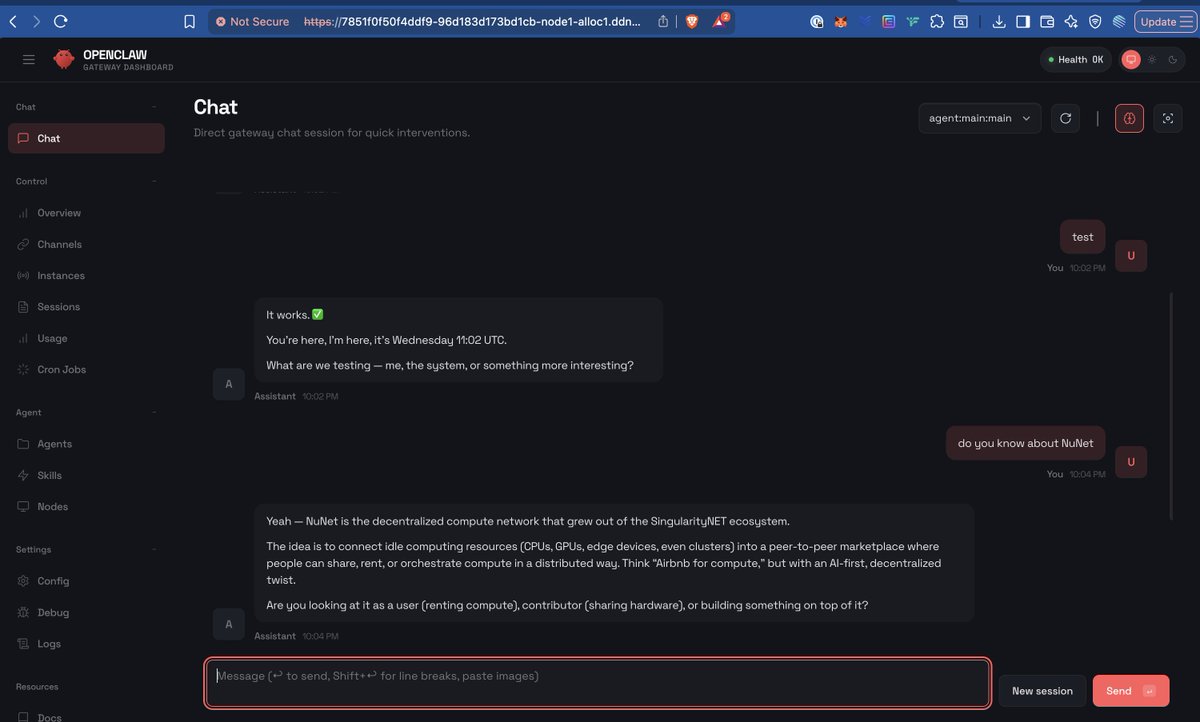
Task: Click the 'test' user message bubble
Action: 1083,237
